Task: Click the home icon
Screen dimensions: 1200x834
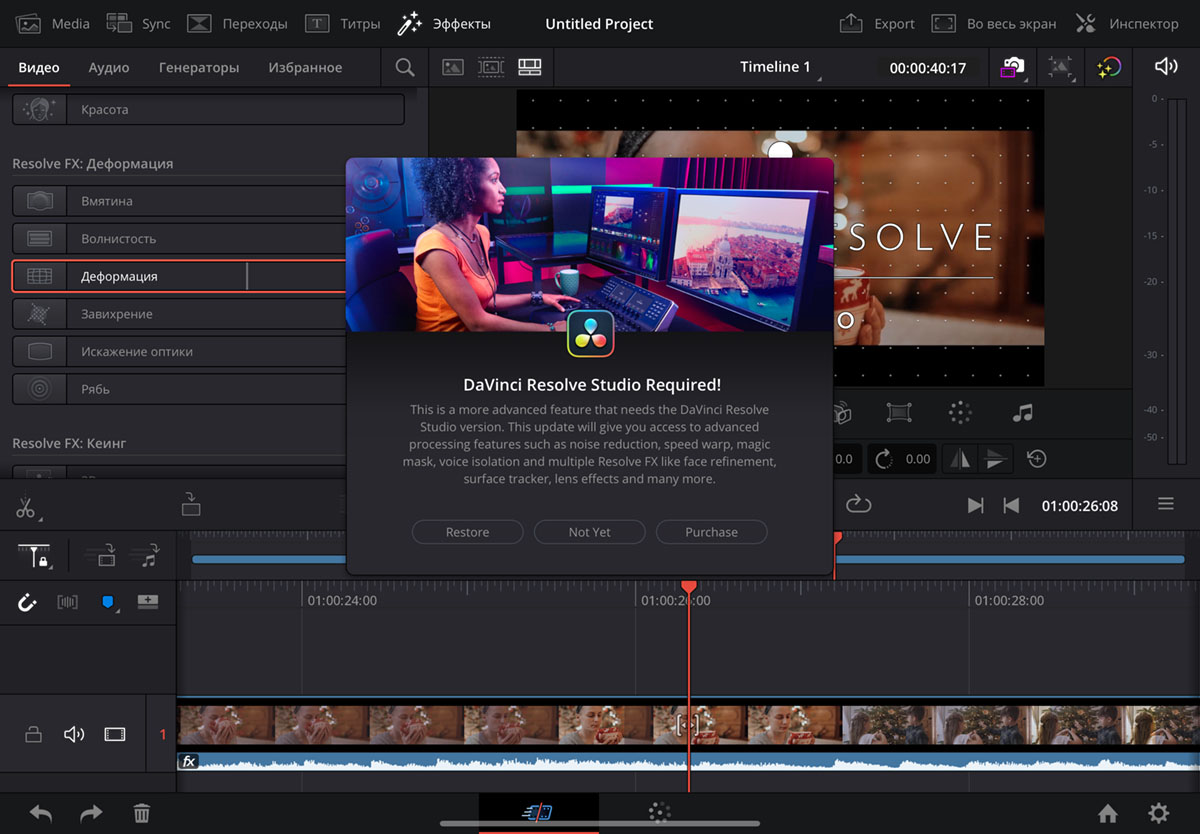Action: [x=1108, y=813]
